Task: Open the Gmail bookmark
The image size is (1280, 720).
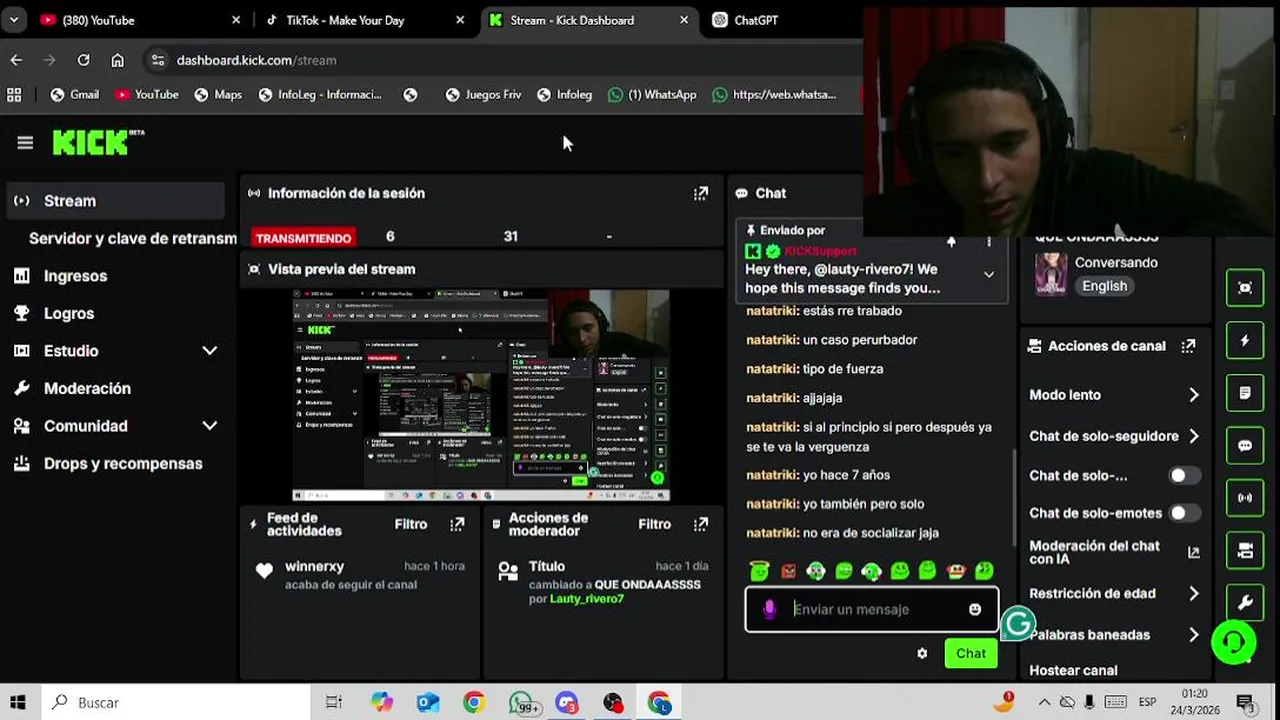Action: pos(75,95)
